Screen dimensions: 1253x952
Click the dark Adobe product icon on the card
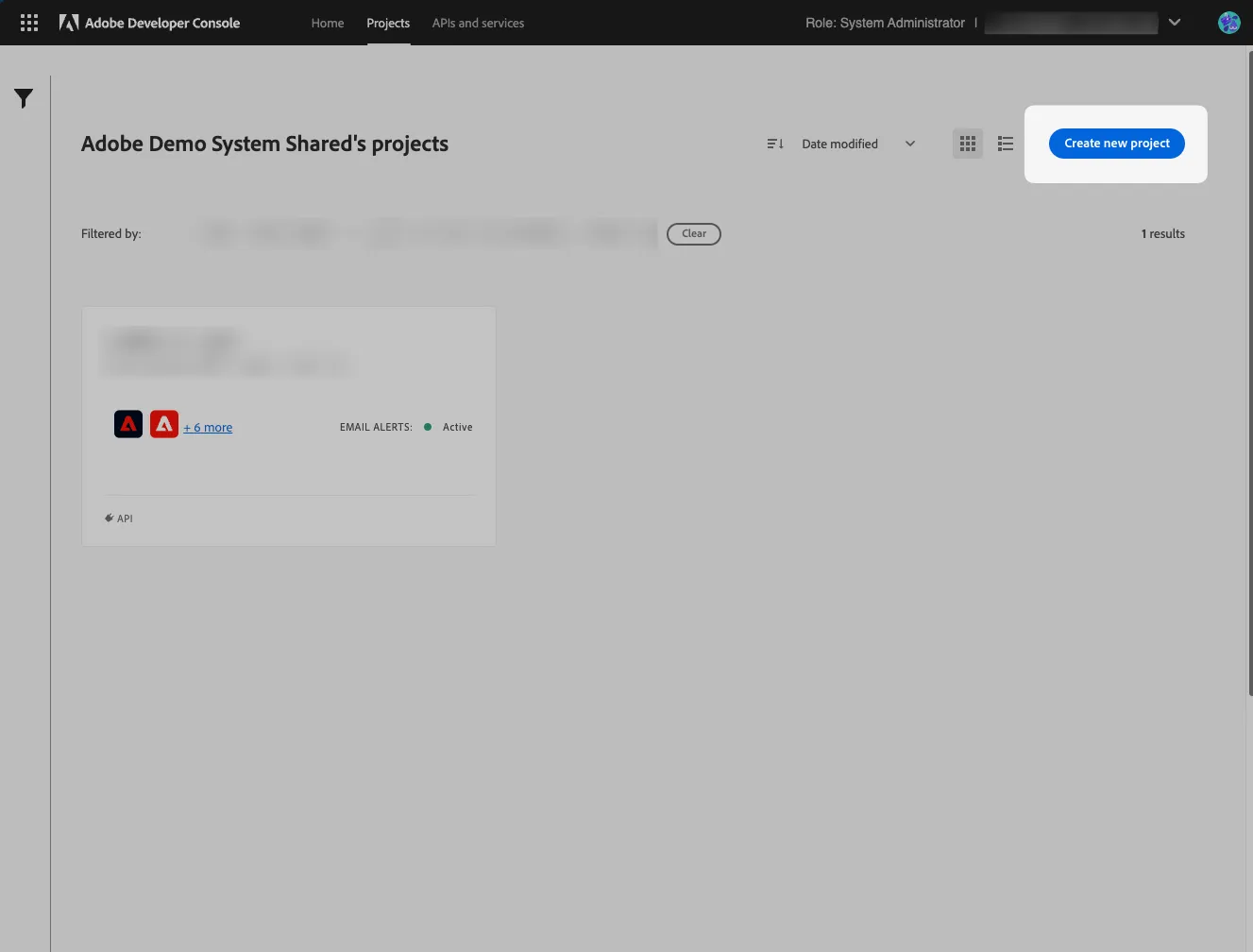tap(128, 425)
